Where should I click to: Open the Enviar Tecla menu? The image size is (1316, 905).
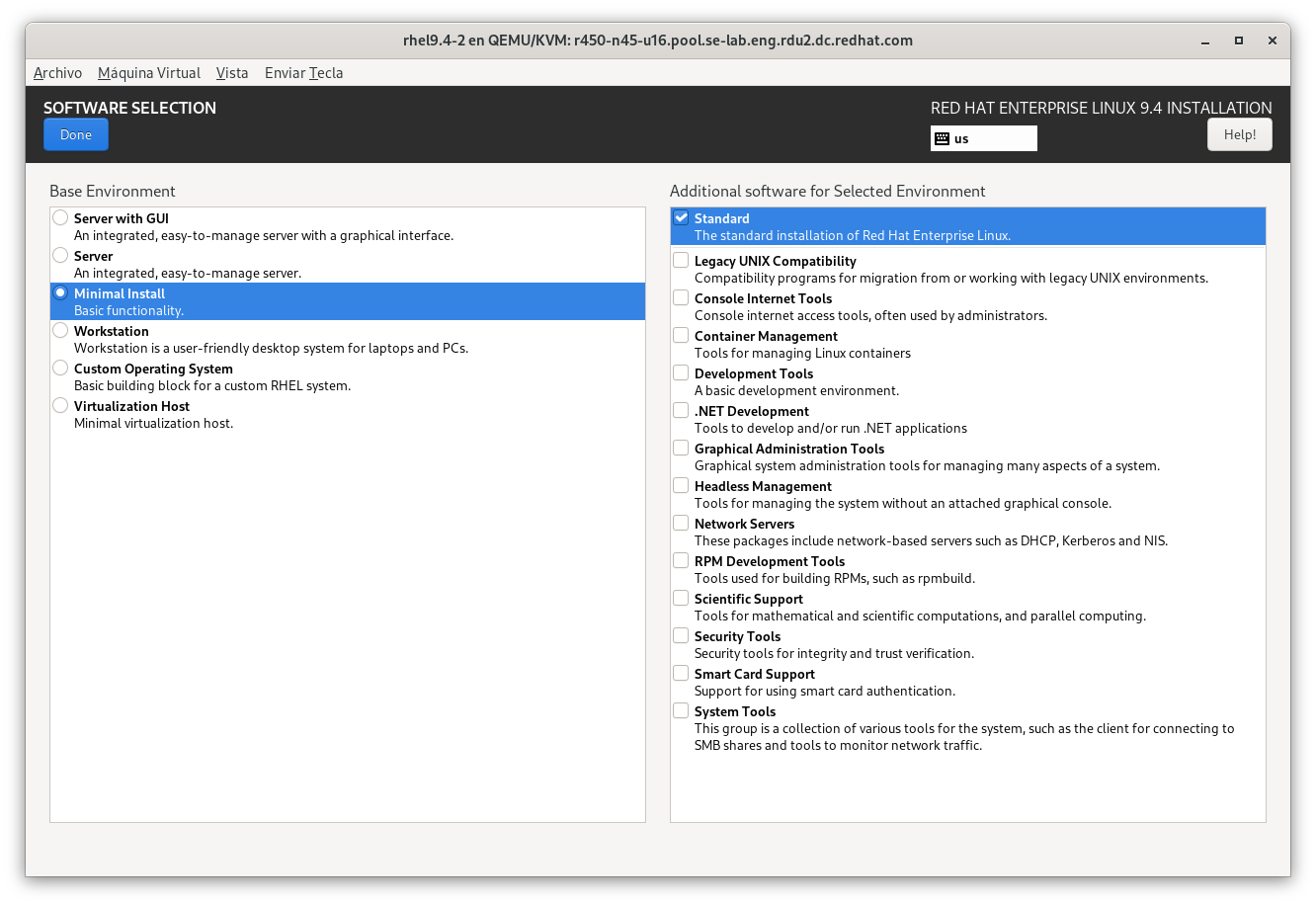point(303,73)
